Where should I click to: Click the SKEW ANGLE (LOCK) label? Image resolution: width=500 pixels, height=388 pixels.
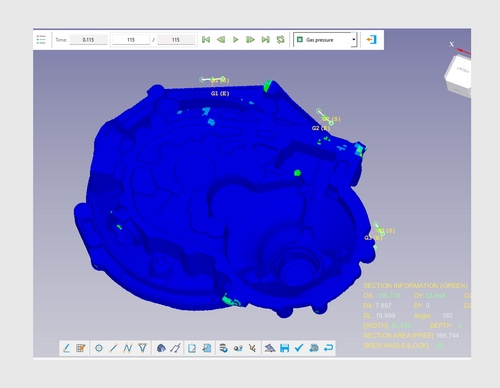(396, 345)
